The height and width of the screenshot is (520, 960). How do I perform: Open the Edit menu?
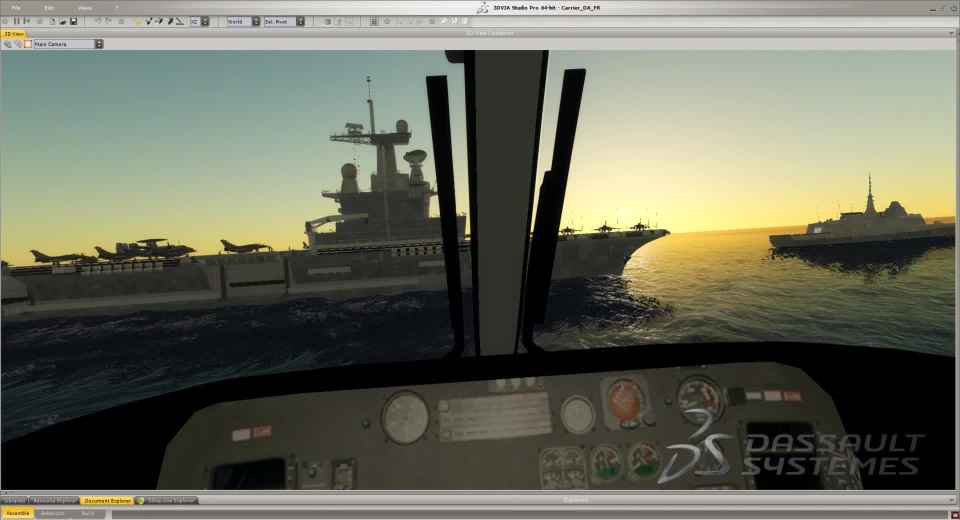(x=49, y=8)
